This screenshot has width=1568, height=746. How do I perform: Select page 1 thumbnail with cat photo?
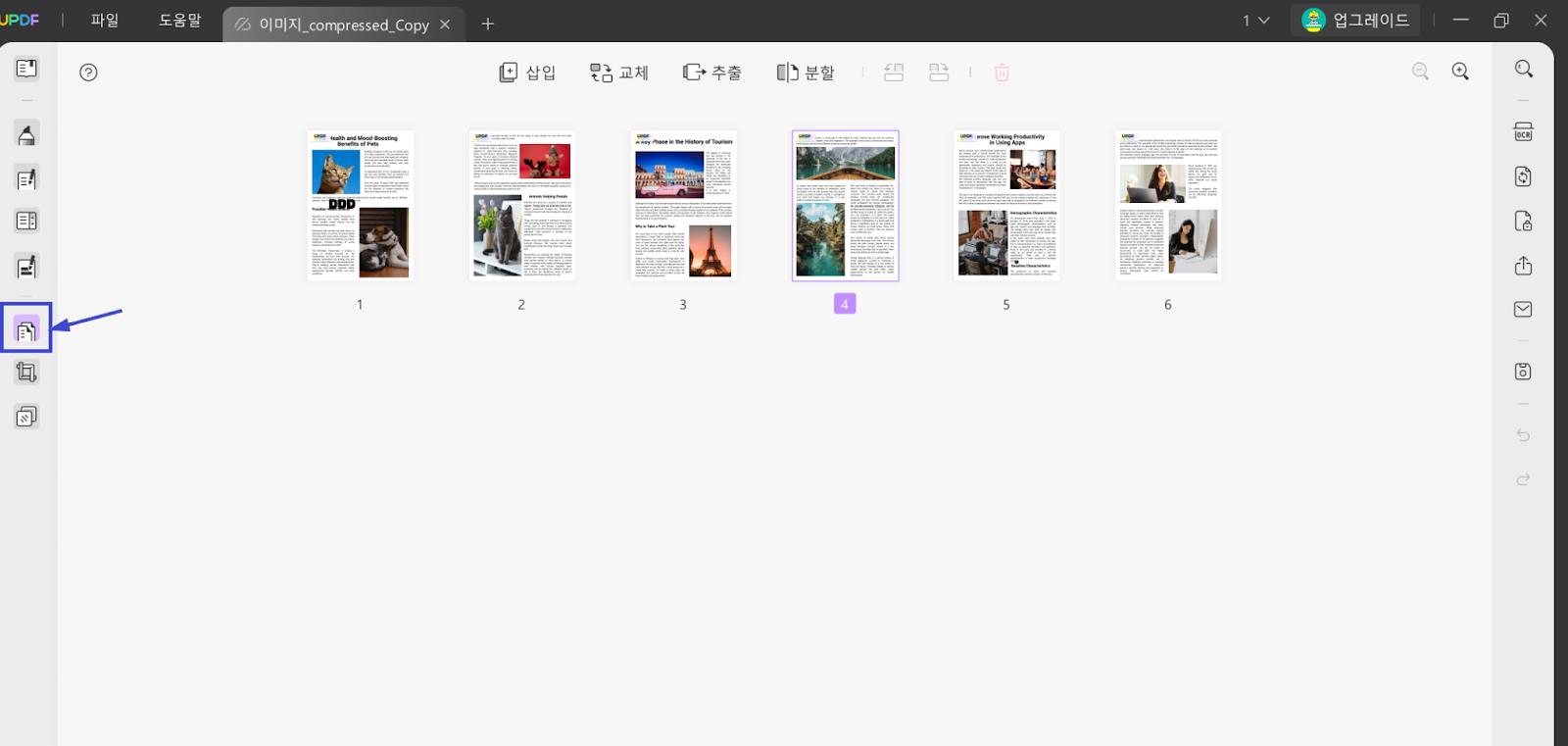point(360,205)
